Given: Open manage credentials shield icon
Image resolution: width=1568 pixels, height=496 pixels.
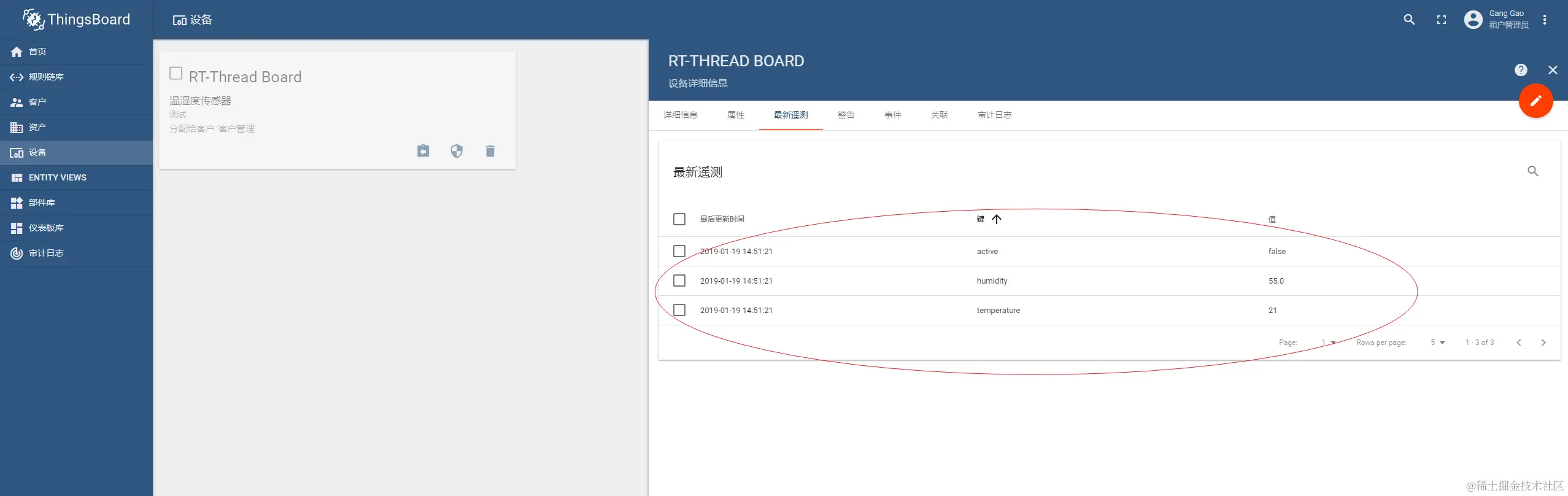Looking at the screenshot, I should tap(457, 151).
